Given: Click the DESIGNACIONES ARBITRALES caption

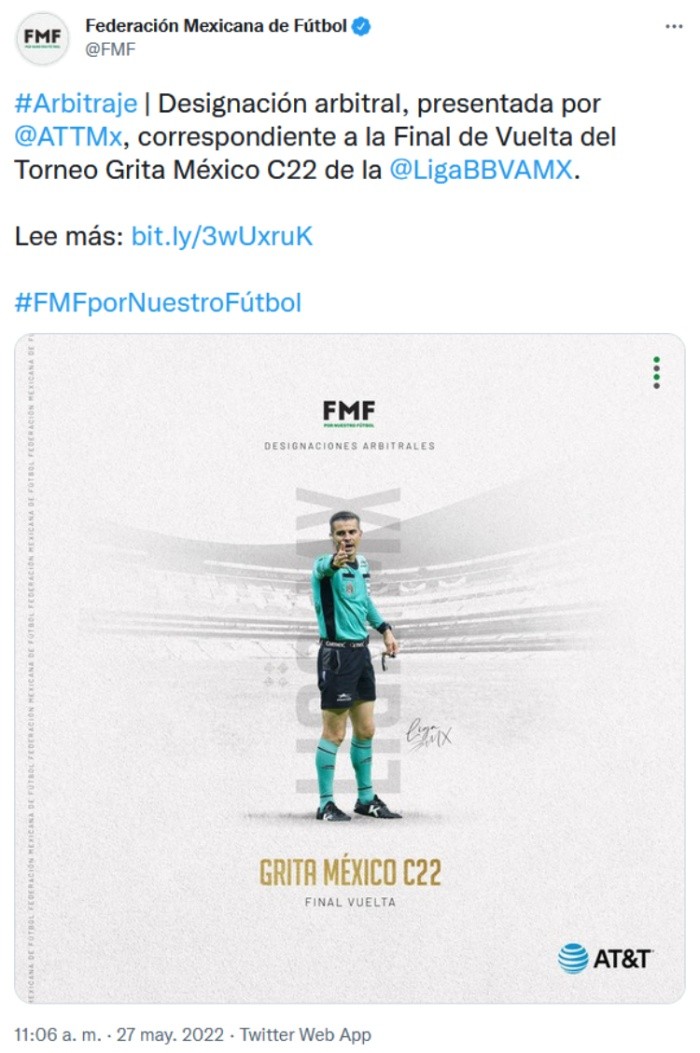Looking at the screenshot, I should [x=349, y=446].
